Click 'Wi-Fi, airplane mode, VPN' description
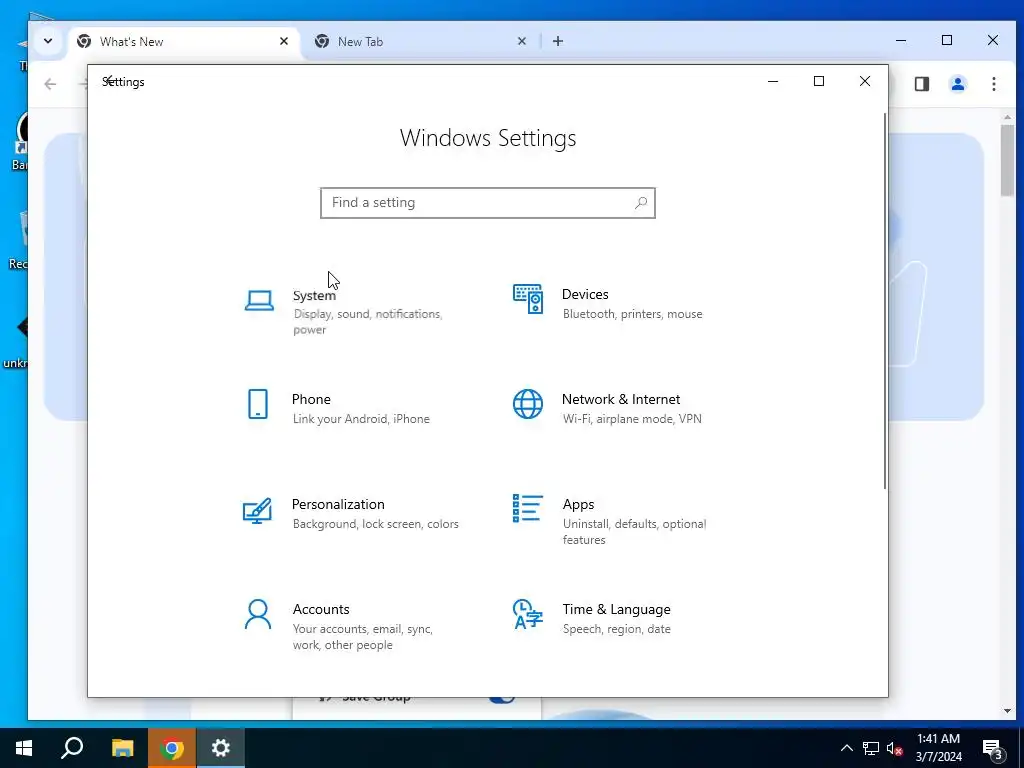The height and width of the screenshot is (768, 1024). [632, 419]
